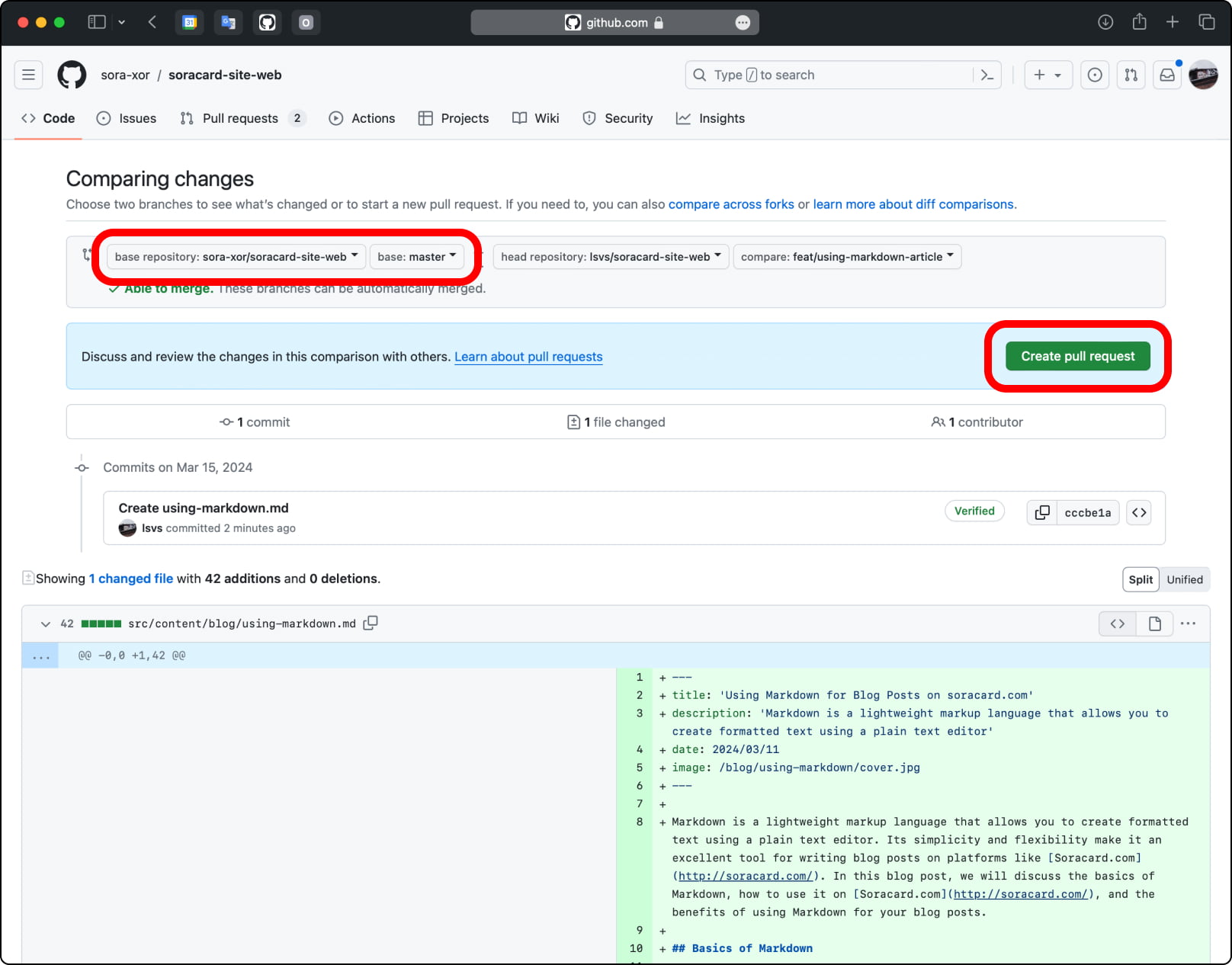Go back in Safari history

(152, 22)
